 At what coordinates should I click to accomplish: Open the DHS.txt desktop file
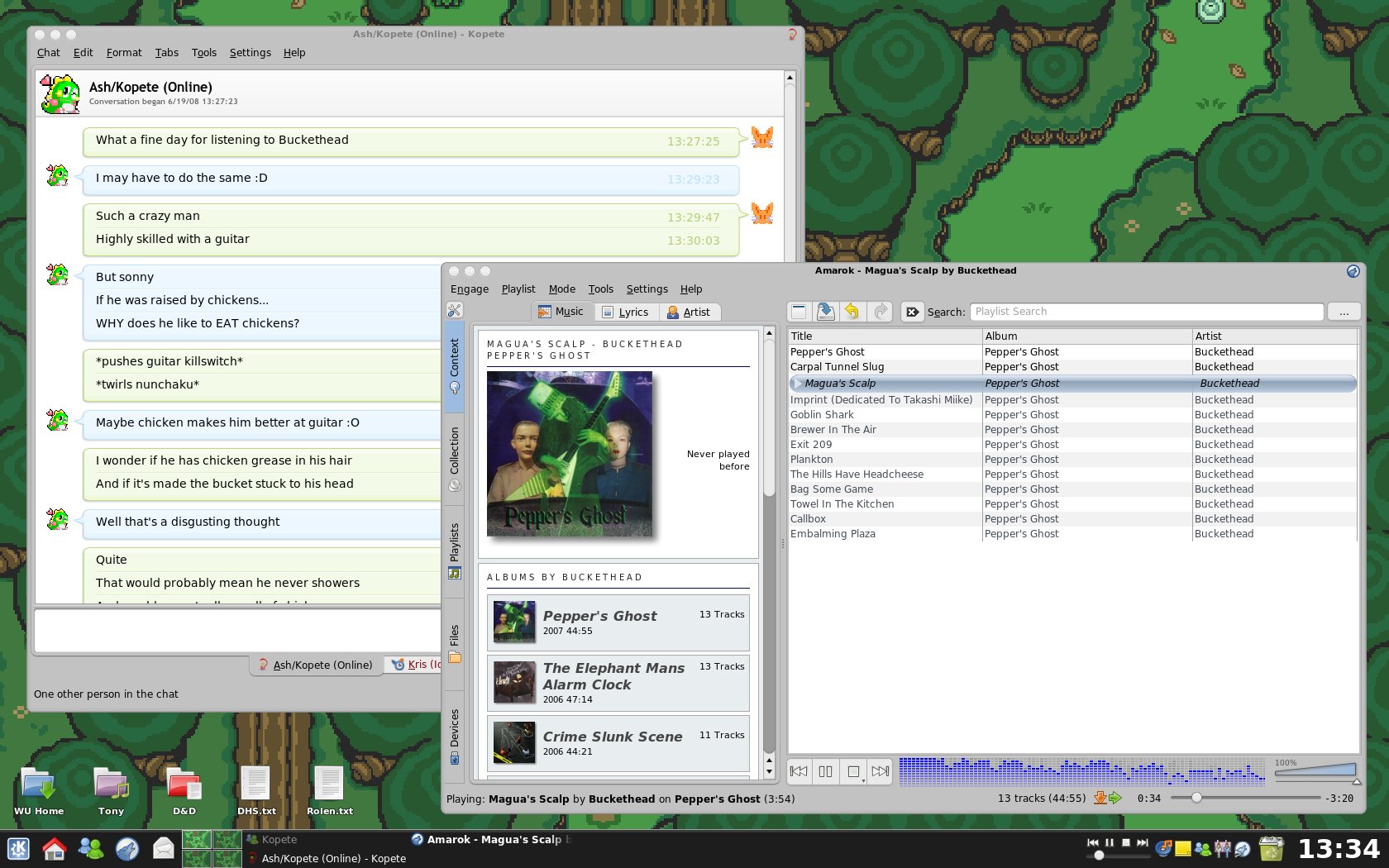(x=256, y=791)
